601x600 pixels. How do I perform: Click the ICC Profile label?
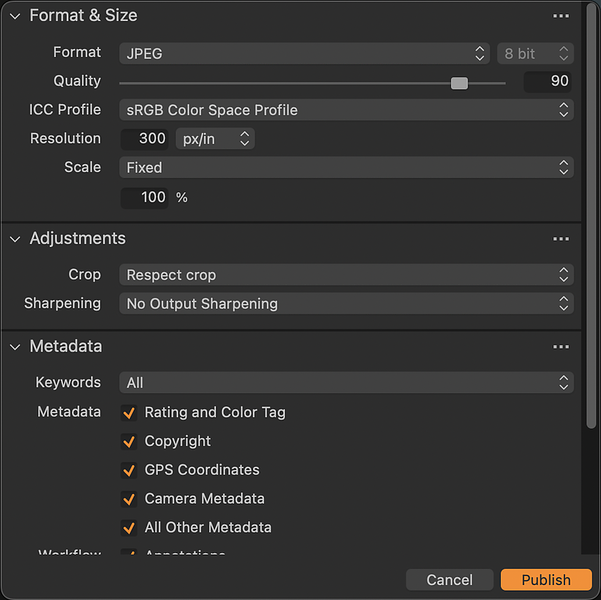coord(65,110)
